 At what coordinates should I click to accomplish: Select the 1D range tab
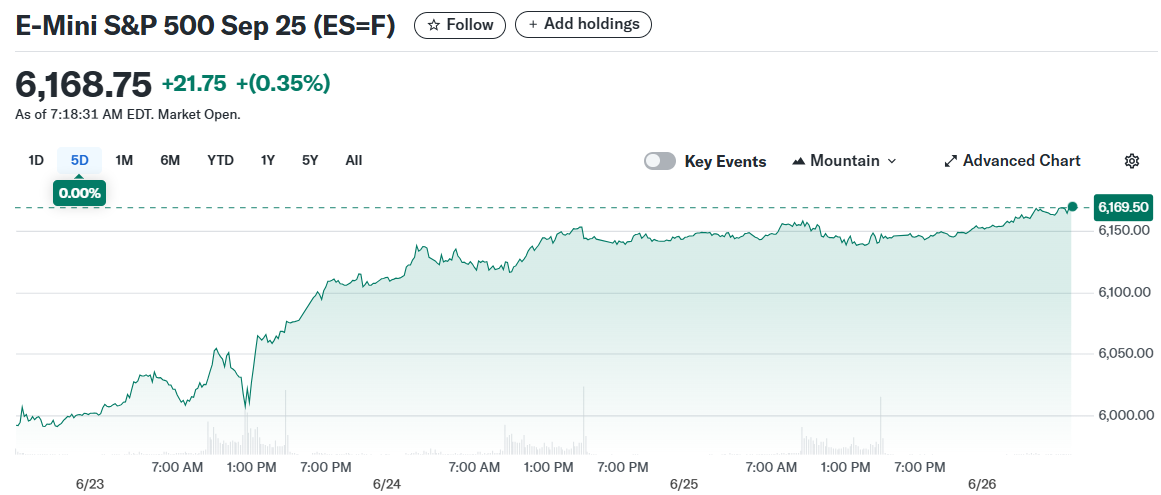(x=36, y=160)
